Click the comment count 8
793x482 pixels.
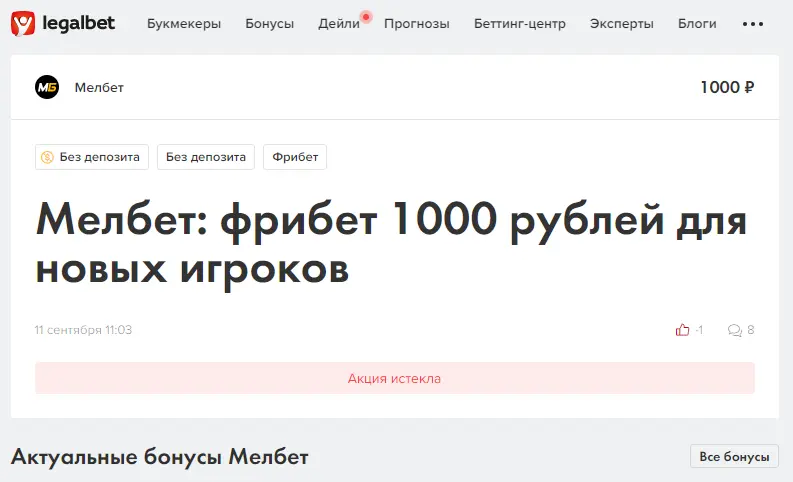(x=751, y=330)
